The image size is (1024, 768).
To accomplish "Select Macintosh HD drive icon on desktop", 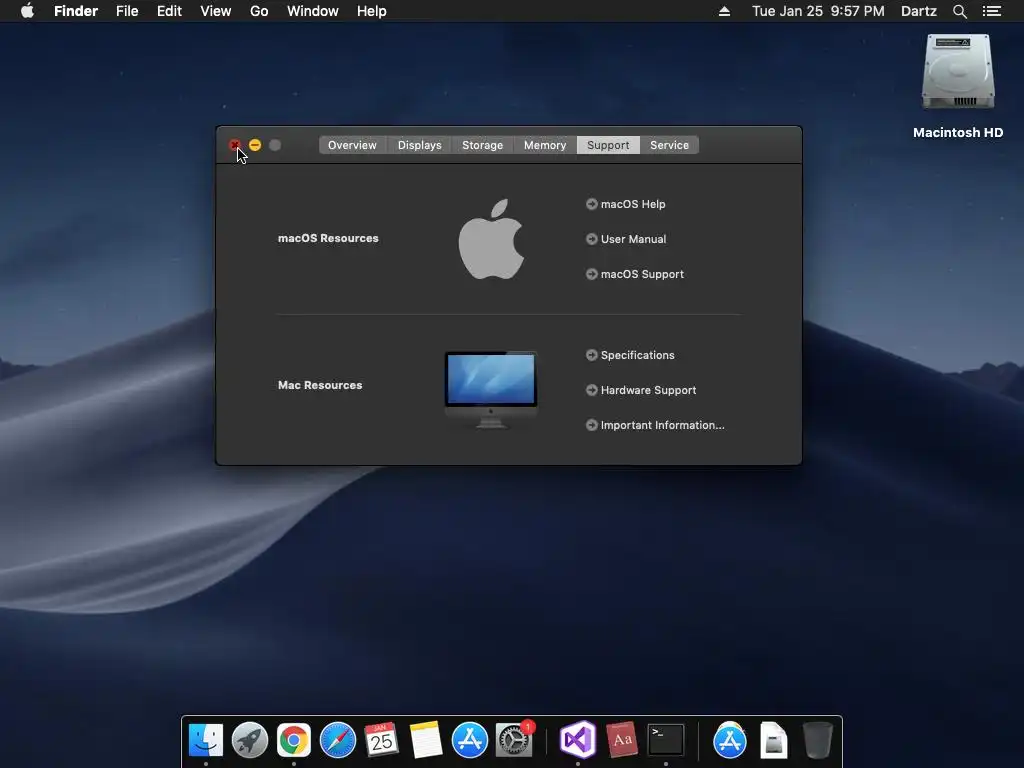I will [x=958, y=72].
